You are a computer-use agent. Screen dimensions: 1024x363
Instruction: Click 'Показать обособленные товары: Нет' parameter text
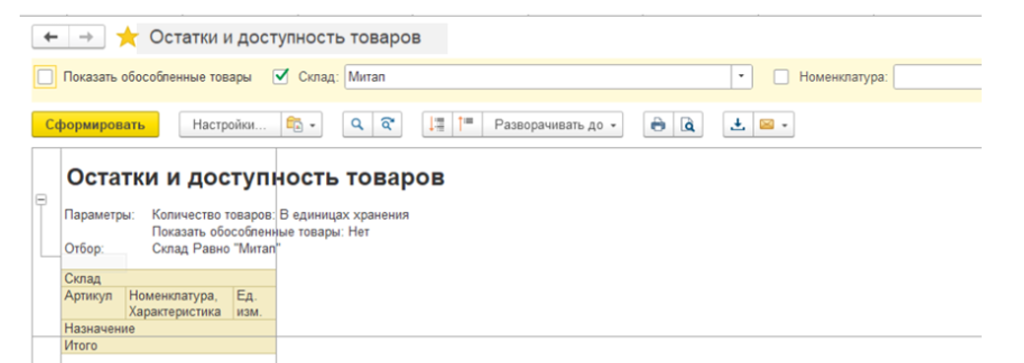click(x=260, y=232)
